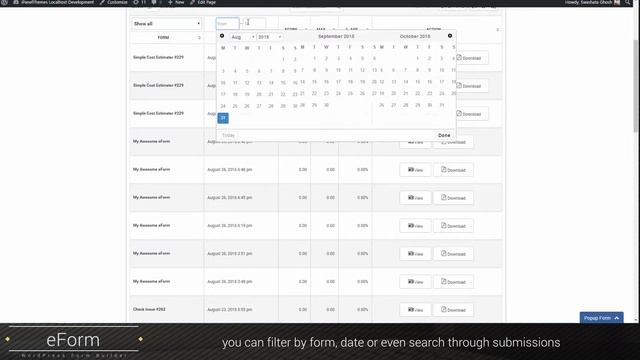Go to next month in date picker
The height and width of the screenshot is (360, 640).
[450, 36]
